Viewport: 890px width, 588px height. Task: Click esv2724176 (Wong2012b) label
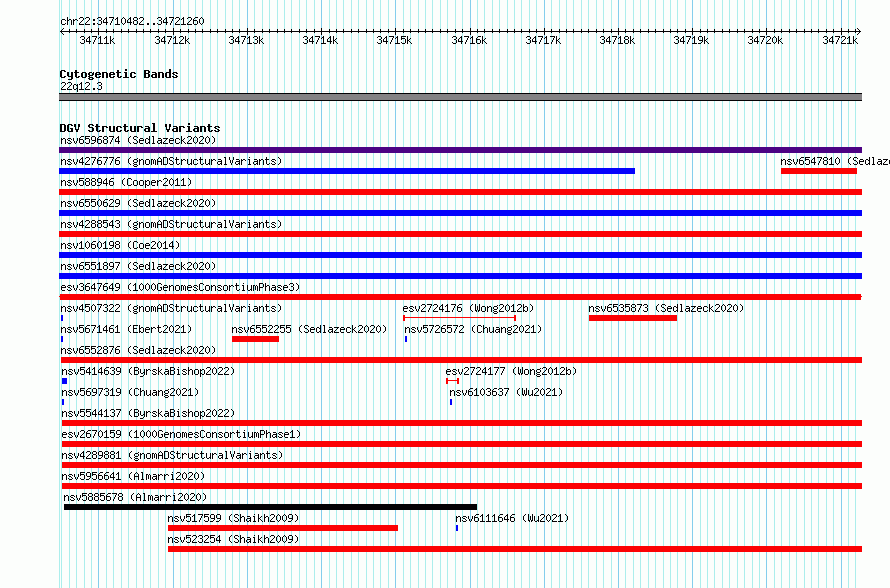click(x=468, y=308)
